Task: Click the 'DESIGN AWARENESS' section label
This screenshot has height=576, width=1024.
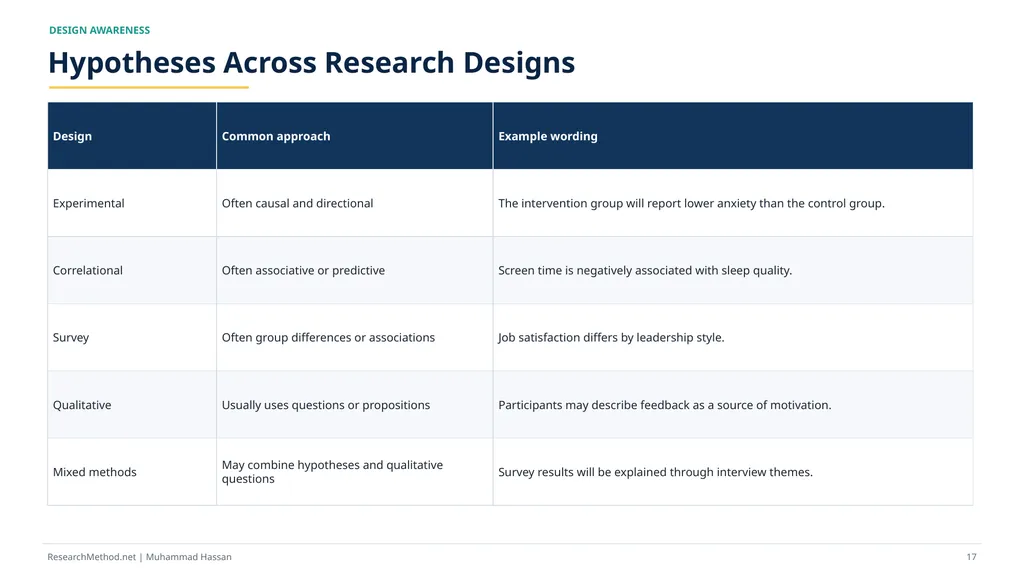Action: 99,30
